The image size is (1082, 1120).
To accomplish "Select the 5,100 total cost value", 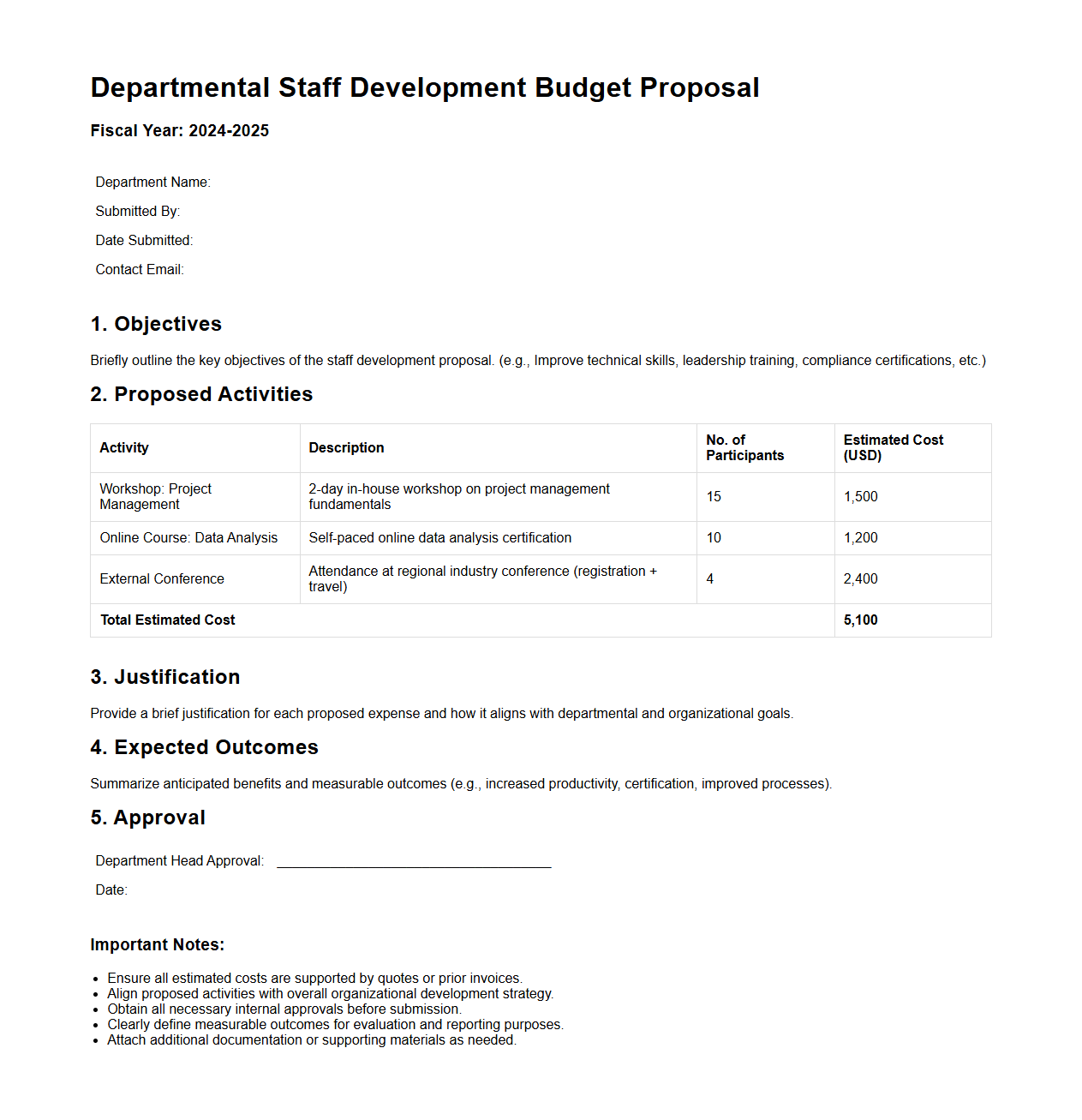I will tap(860, 620).
